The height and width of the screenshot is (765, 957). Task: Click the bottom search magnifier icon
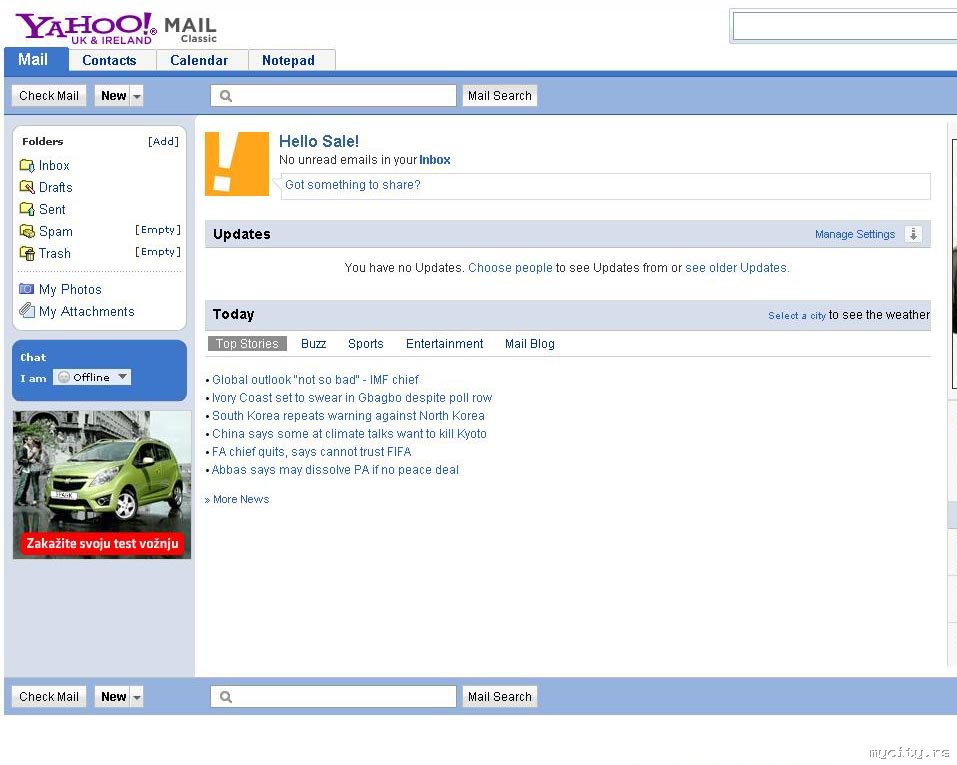pyautogui.click(x=226, y=697)
